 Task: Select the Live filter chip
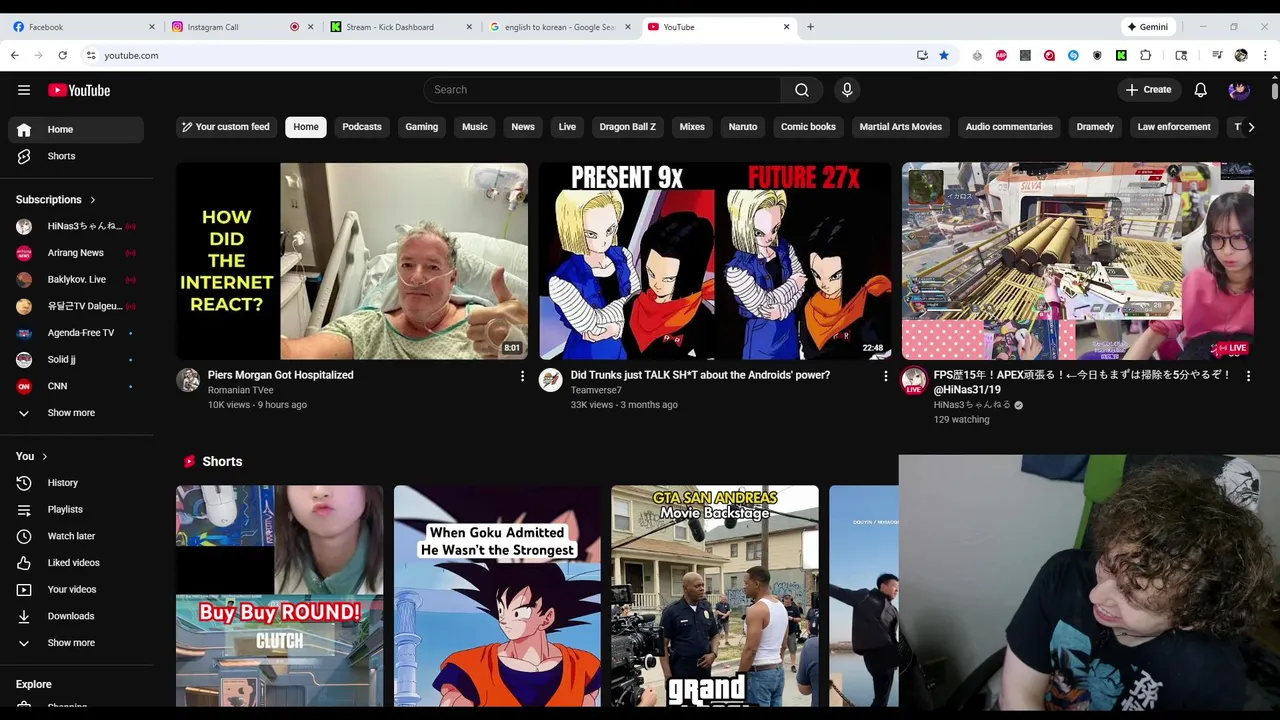[x=567, y=127]
